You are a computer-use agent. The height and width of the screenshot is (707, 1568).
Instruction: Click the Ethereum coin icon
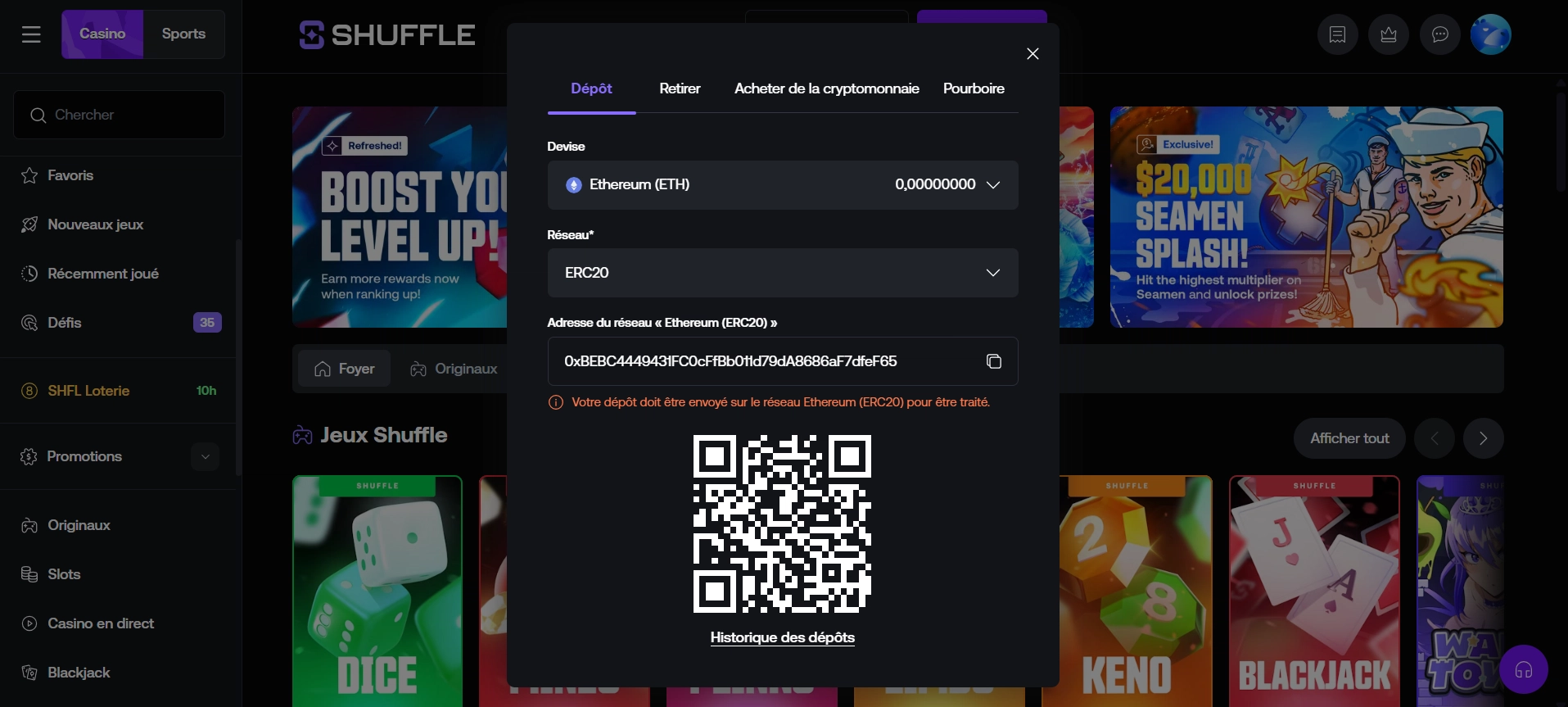click(x=574, y=185)
